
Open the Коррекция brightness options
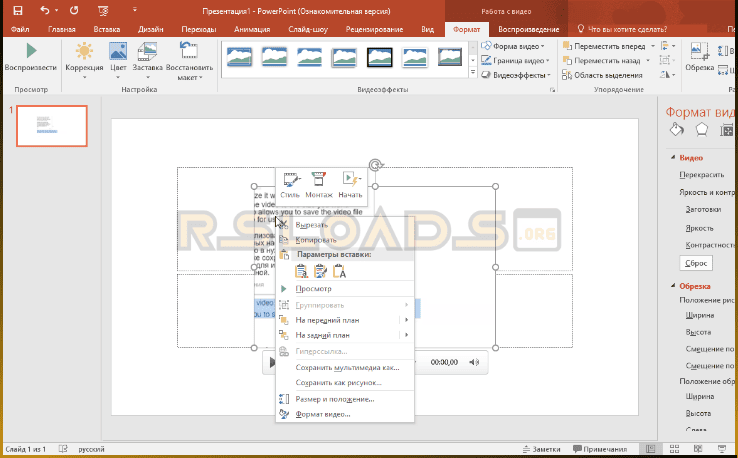pyautogui.click(x=84, y=61)
